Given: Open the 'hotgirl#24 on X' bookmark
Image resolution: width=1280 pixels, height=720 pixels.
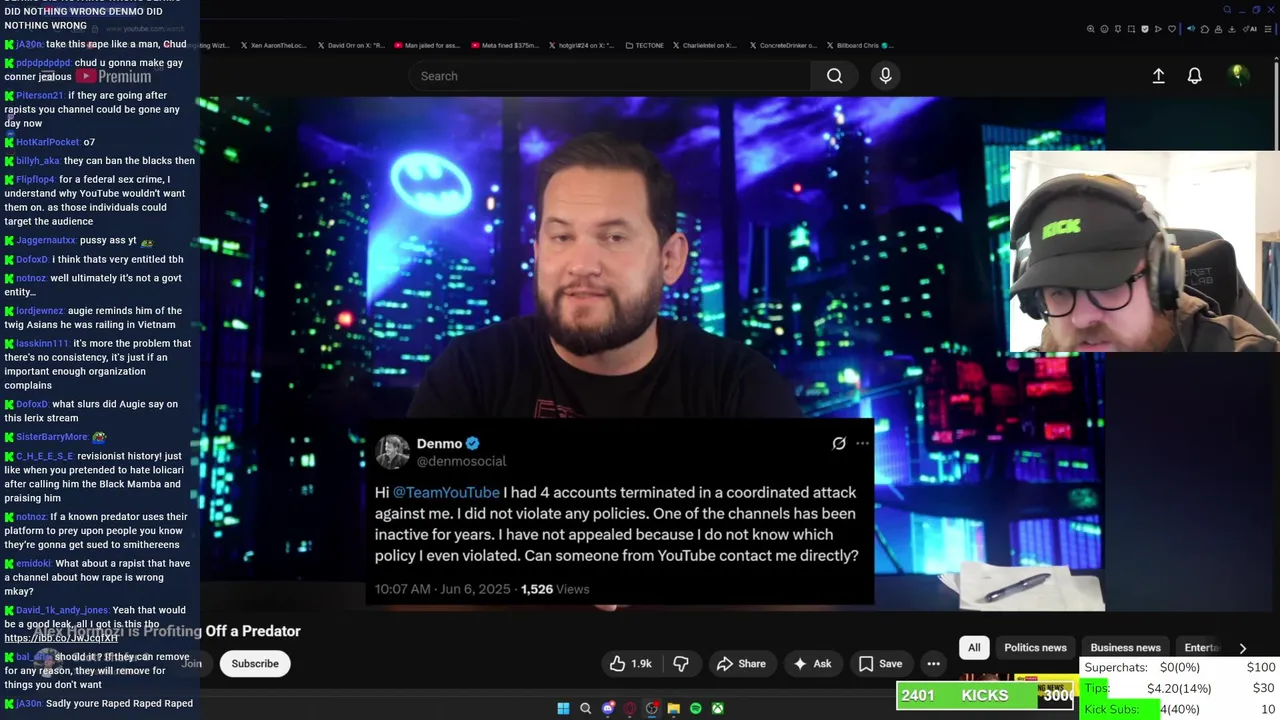Looking at the screenshot, I should [582, 45].
